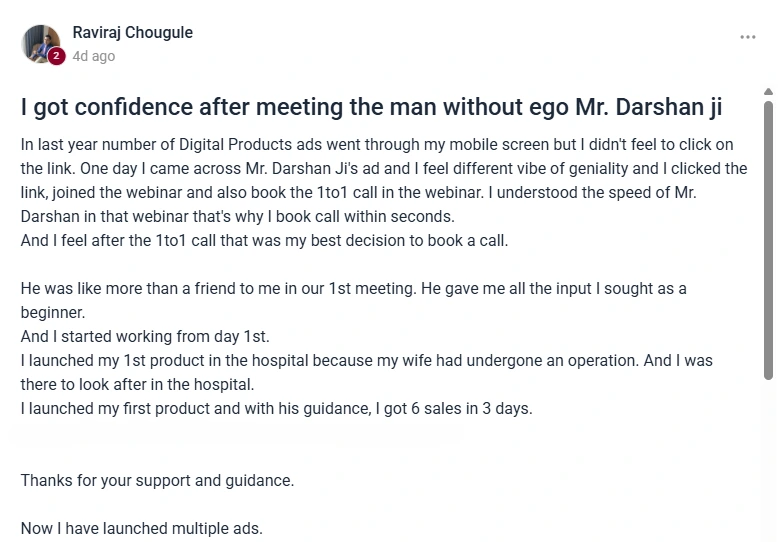
Task: Click the line mentioning 6 sales in 3 days
Action: point(276,408)
